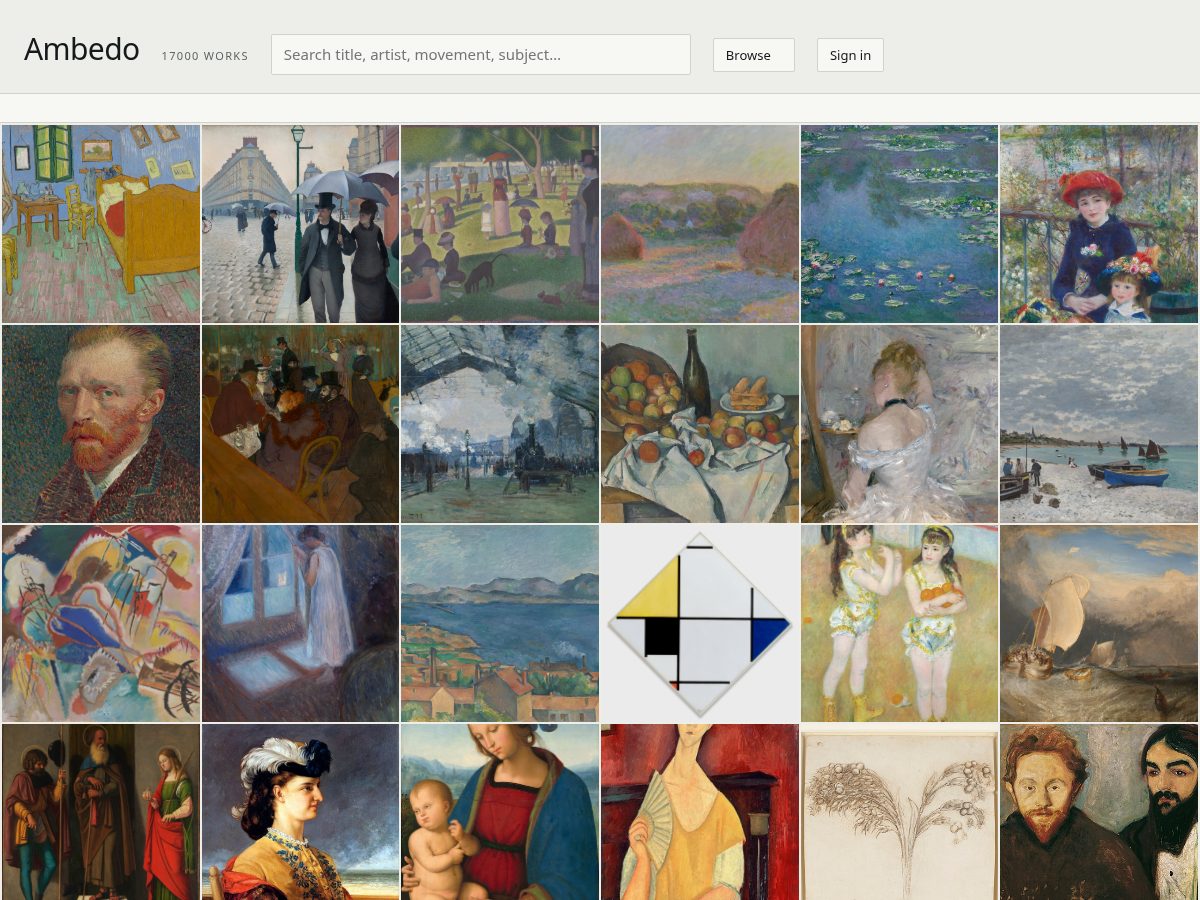Open Van Gogh's self-portrait thumbnail
Image resolution: width=1200 pixels, height=900 pixels.
pyautogui.click(x=101, y=424)
